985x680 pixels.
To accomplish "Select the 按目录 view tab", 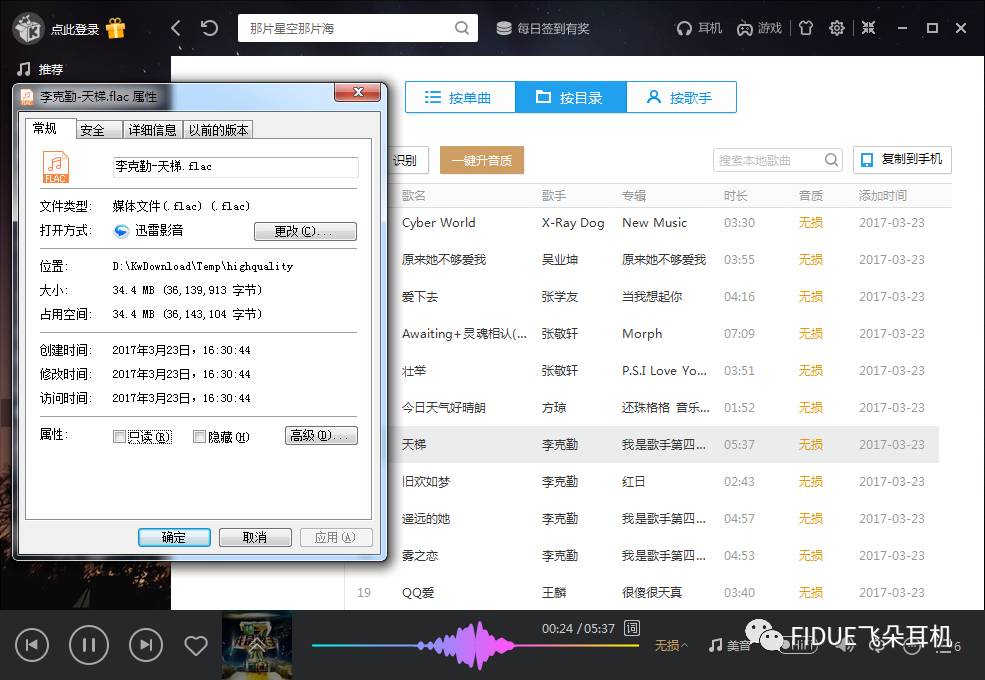I will pos(570,97).
